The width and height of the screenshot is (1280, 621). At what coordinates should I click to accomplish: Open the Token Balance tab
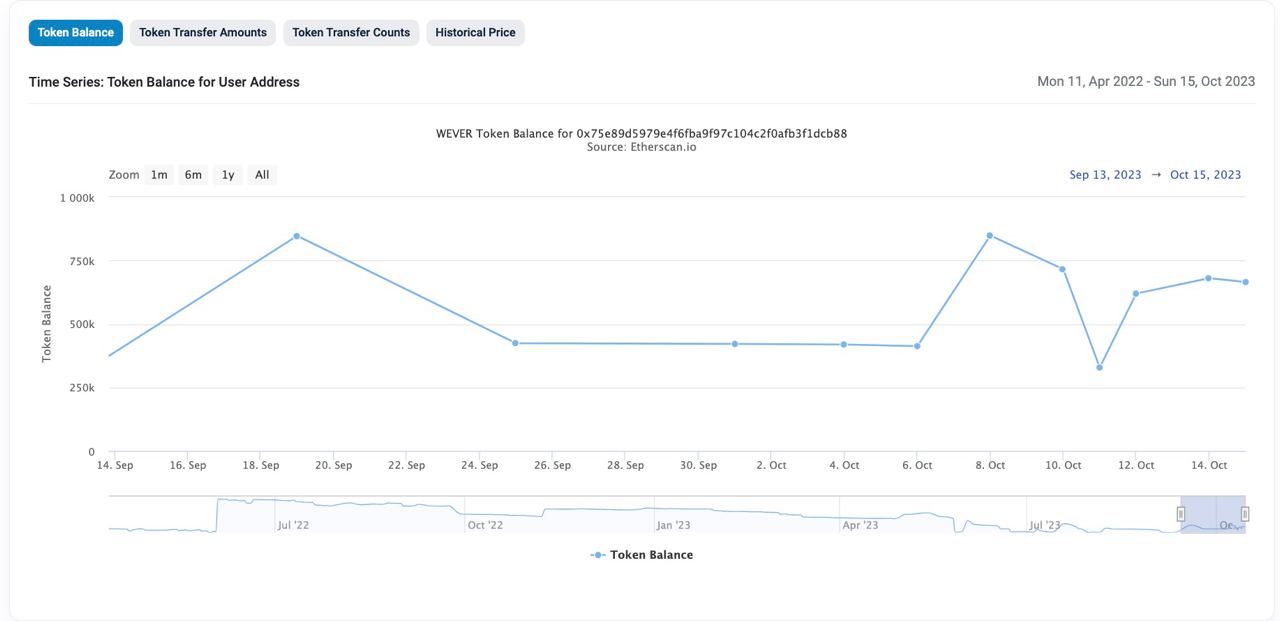coord(75,32)
